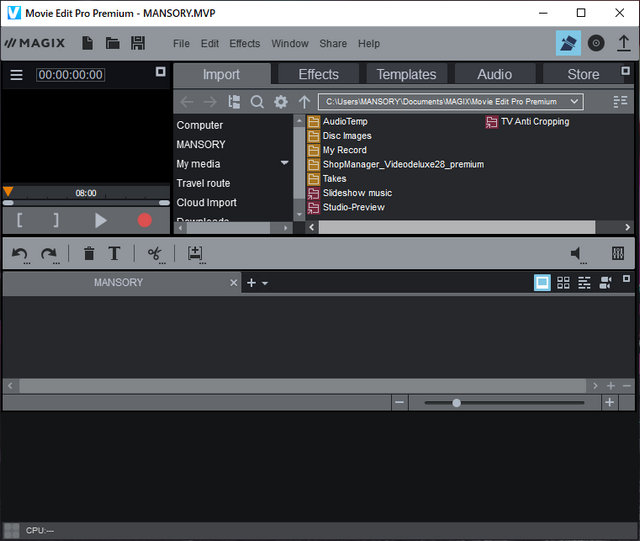Screen dimensions: 640x541
Task: Open the audio mixer icon
Action: [618, 254]
